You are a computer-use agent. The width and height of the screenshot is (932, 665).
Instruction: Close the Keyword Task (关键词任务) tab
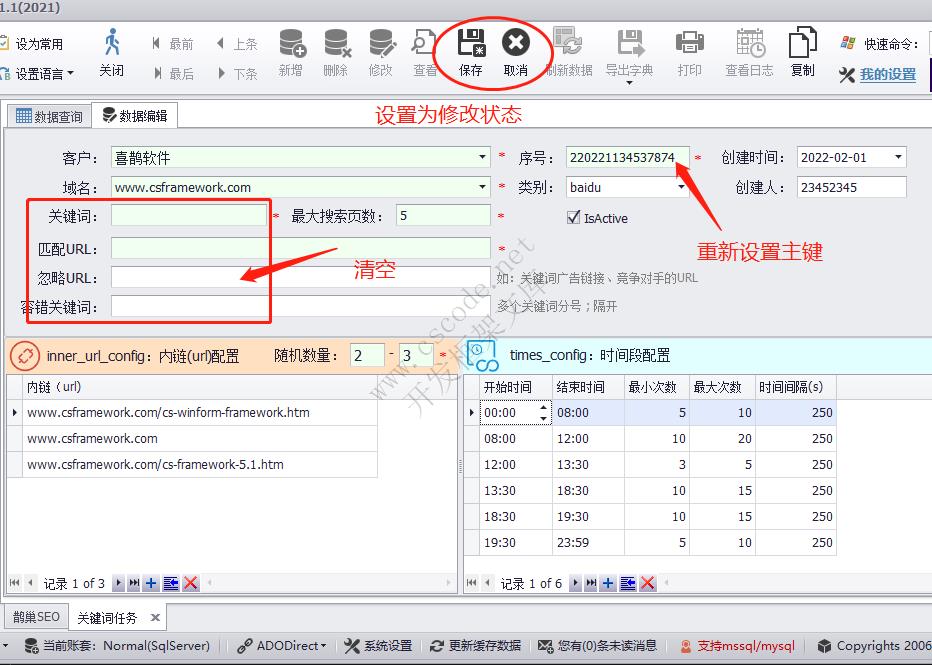click(x=155, y=618)
